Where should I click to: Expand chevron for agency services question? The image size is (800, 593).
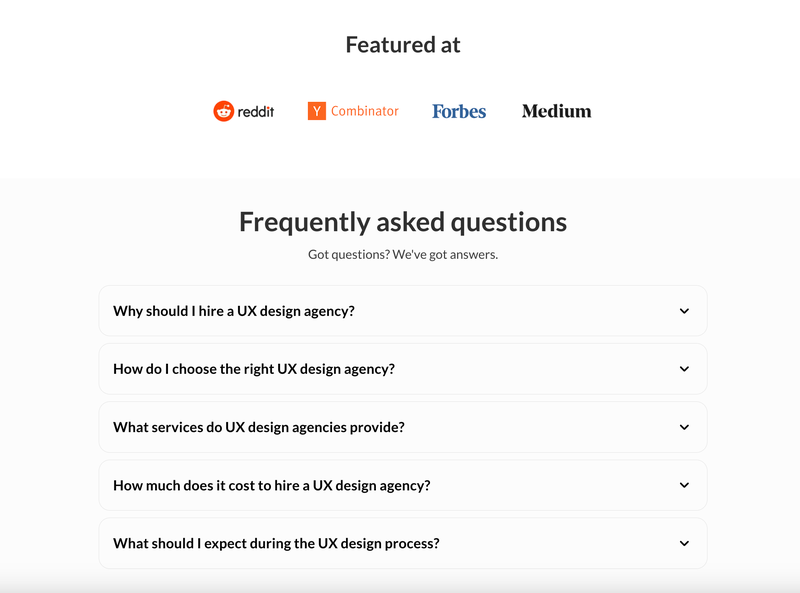(684, 427)
